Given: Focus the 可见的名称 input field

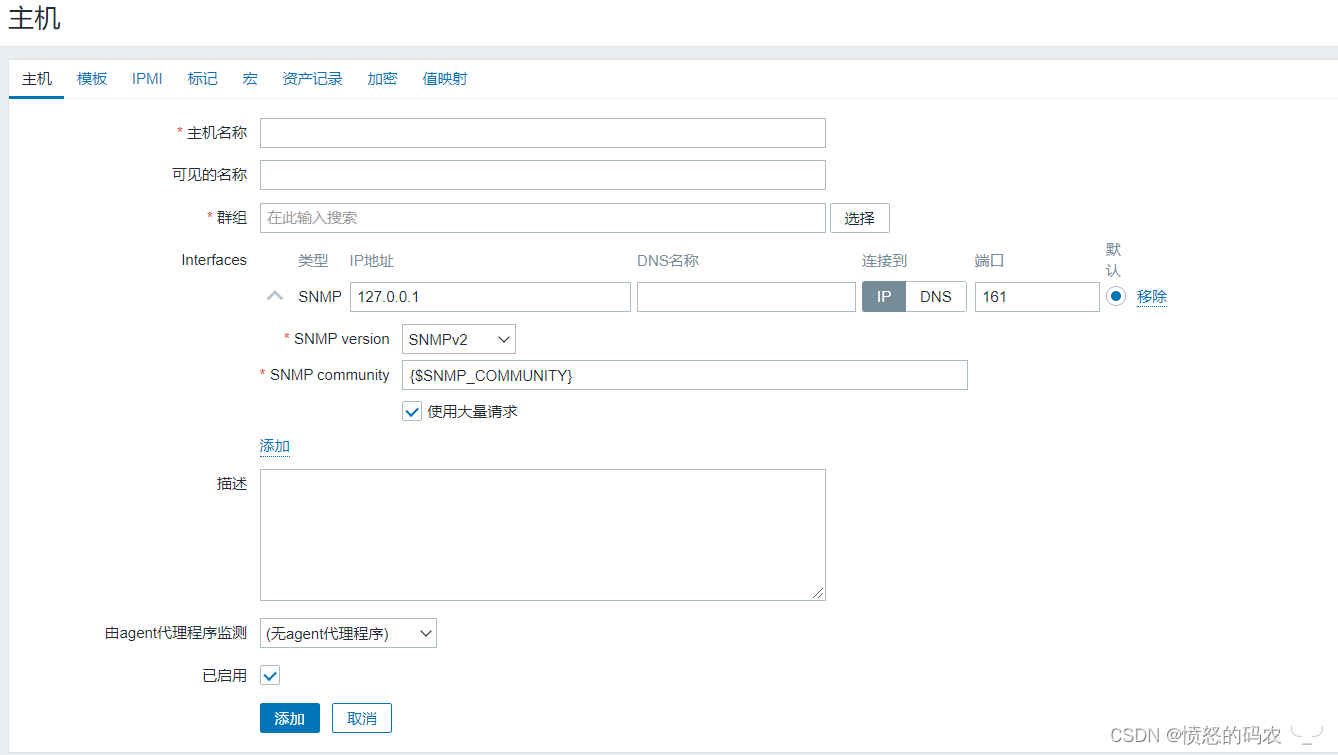Looking at the screenshot, I should [x=543, y=175].
